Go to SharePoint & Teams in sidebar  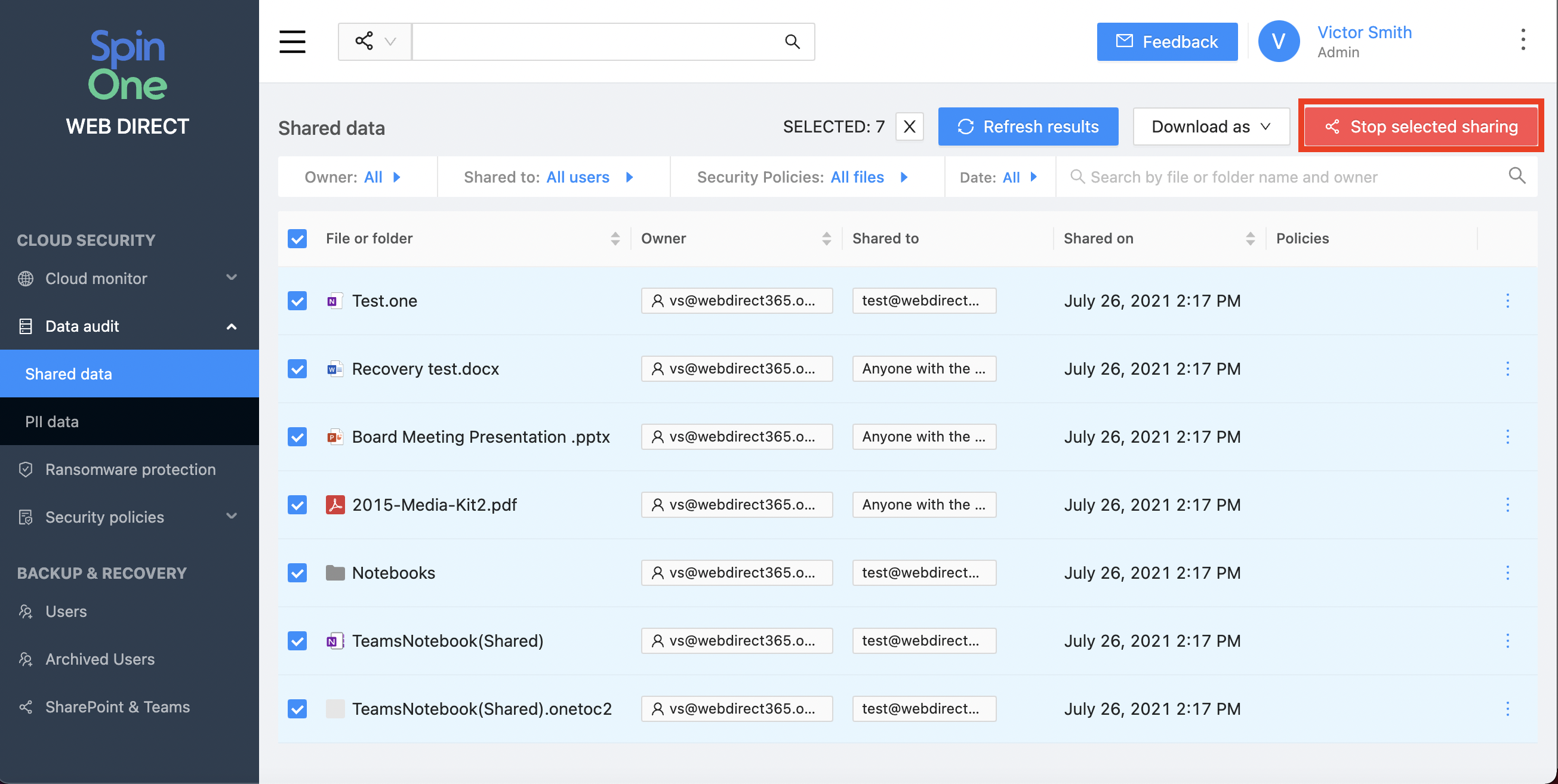(118, 706)
